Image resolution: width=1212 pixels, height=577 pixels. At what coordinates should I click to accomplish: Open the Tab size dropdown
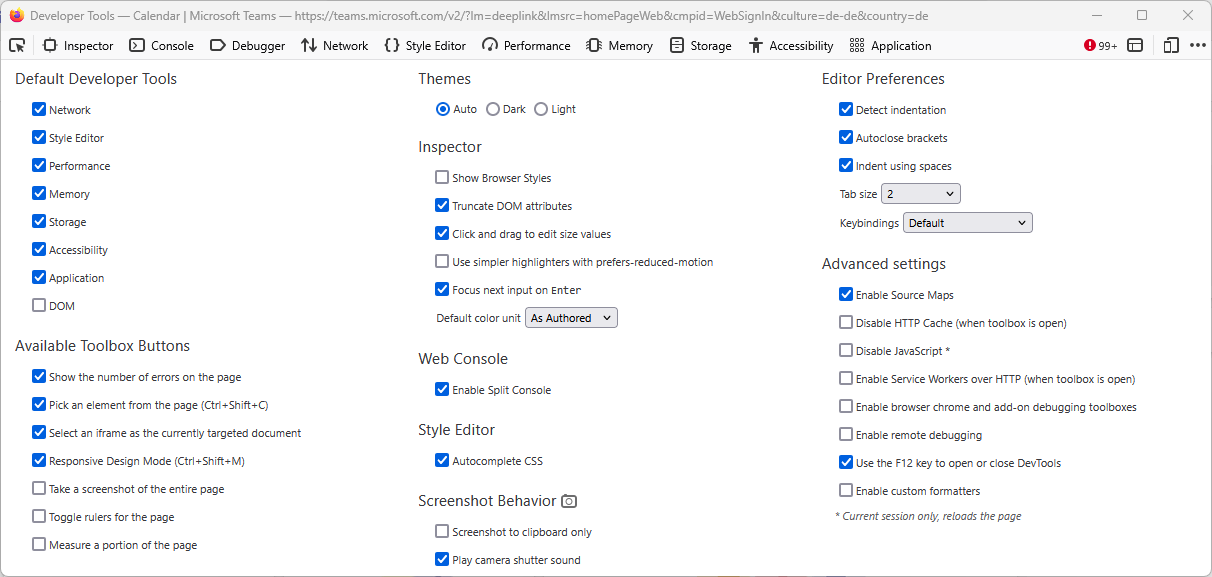[921, 194]
